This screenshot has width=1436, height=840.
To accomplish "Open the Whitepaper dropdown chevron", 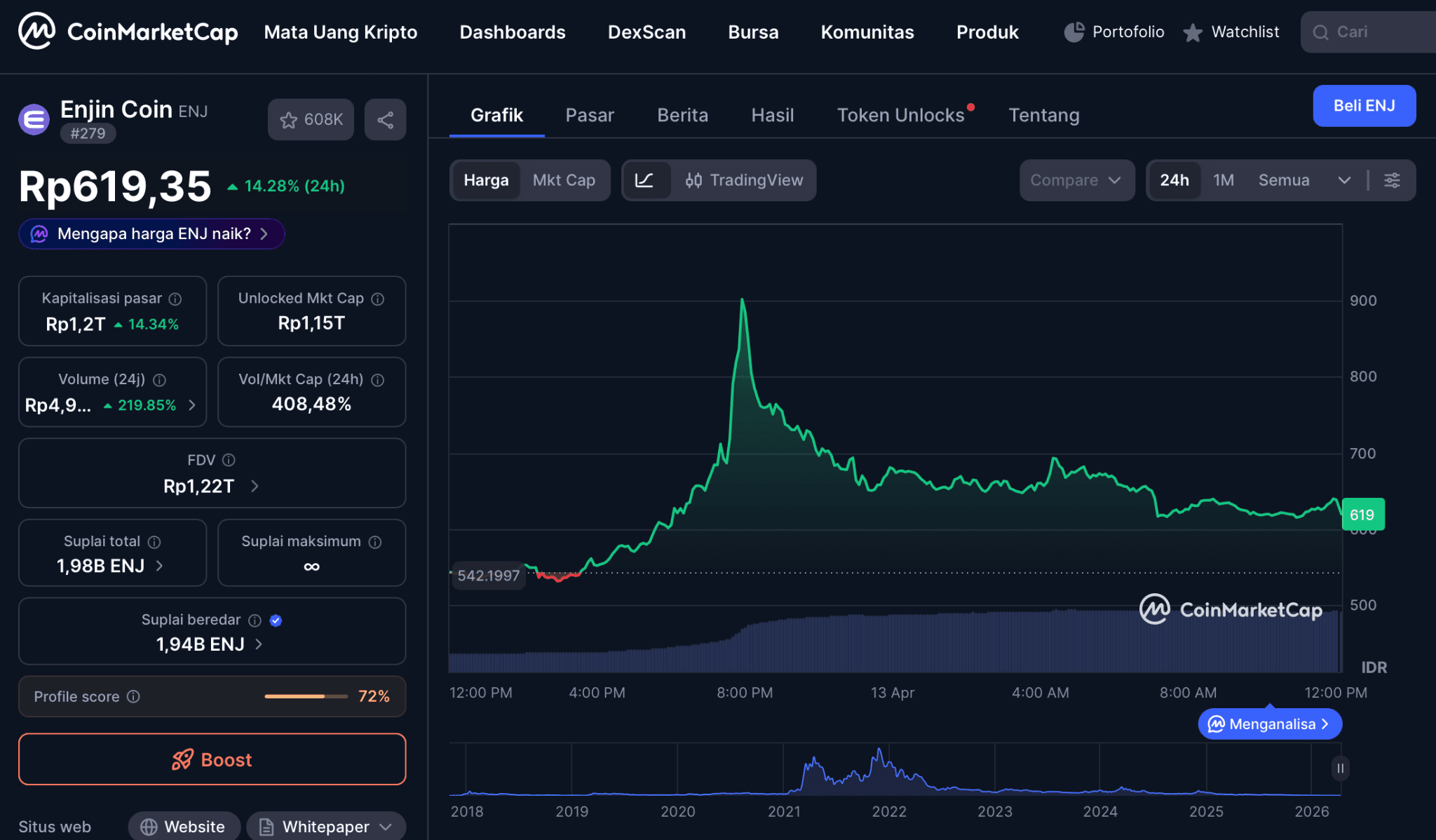I will pos(385,827).
